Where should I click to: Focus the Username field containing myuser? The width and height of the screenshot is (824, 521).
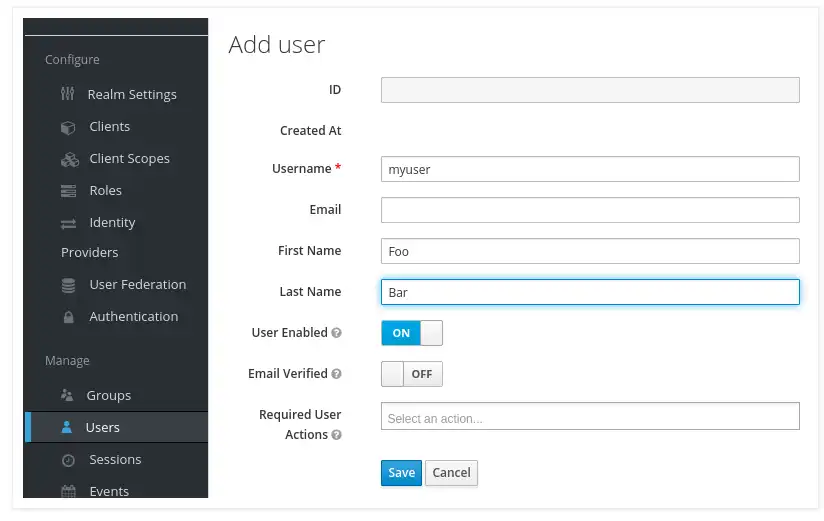click(x=590, y=169)
